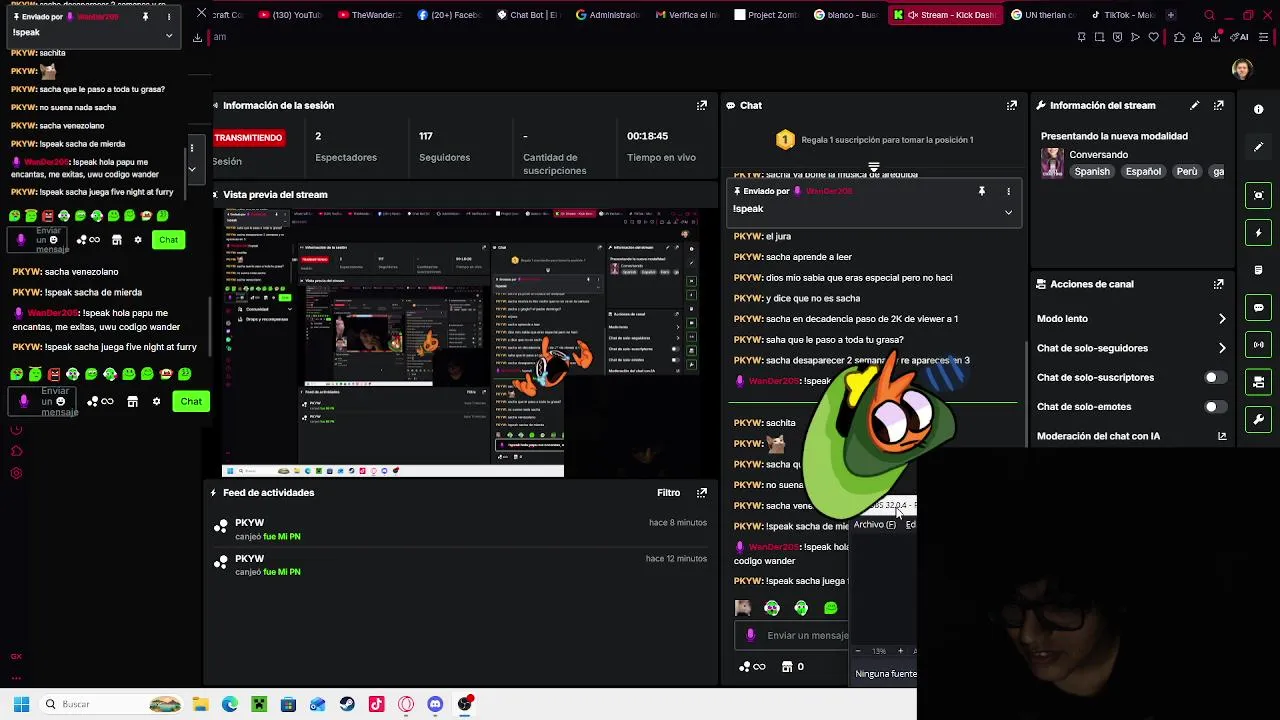Open Minecraft from the taskbar

259,704
